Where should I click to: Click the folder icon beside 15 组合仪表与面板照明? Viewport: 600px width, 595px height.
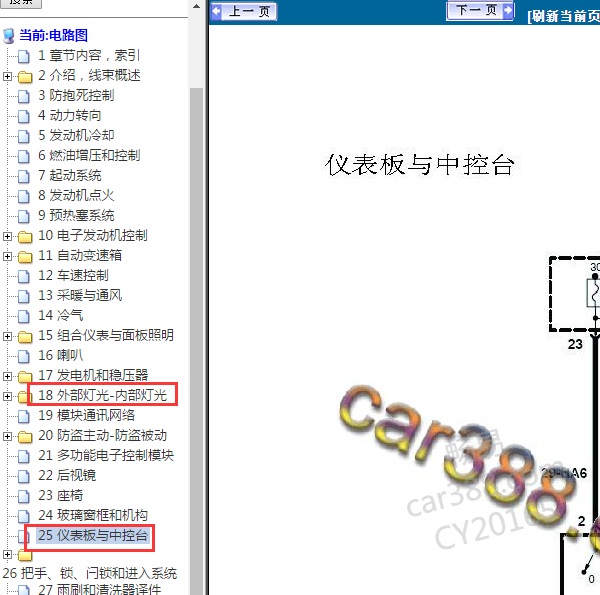25,336
